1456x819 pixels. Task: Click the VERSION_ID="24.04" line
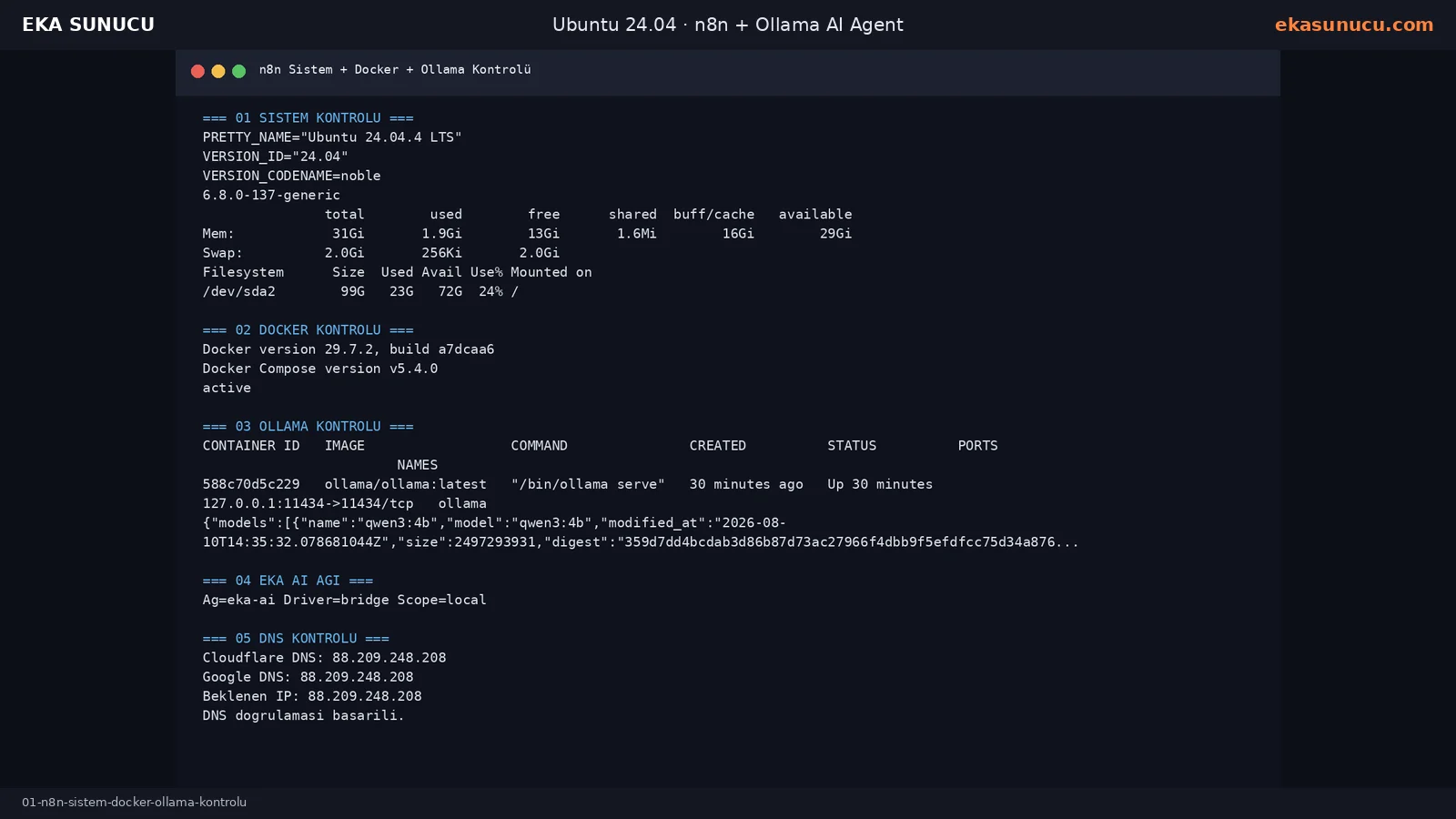pyautogui.click(x=275, y=157)
